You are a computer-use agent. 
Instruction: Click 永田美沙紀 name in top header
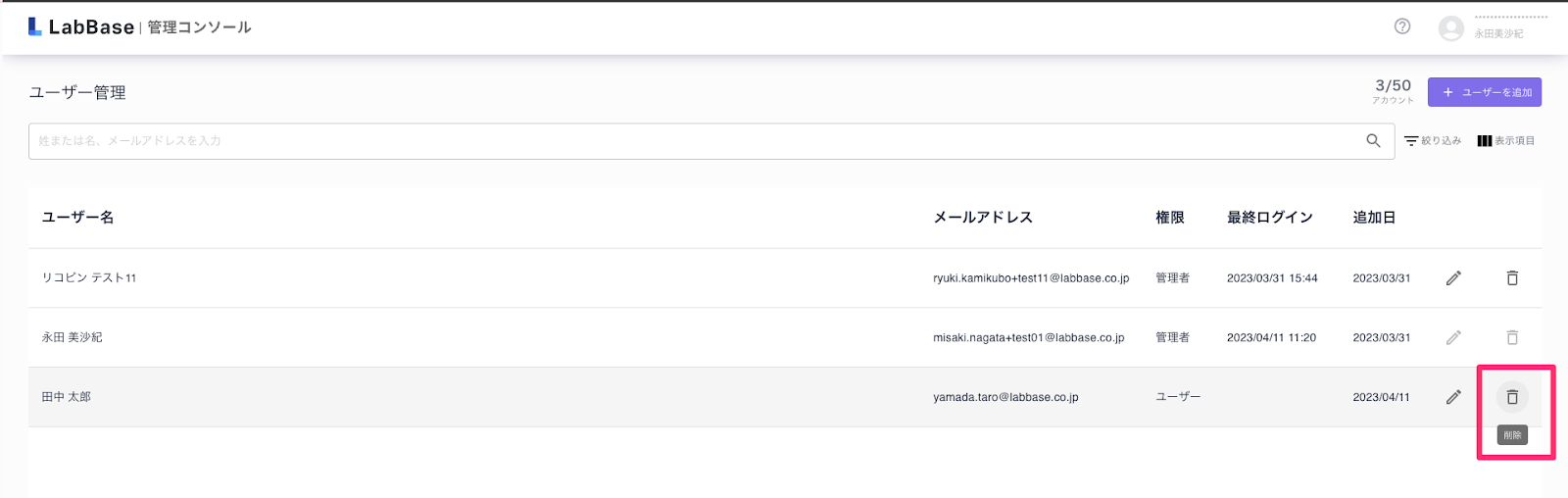point(1498,33)
